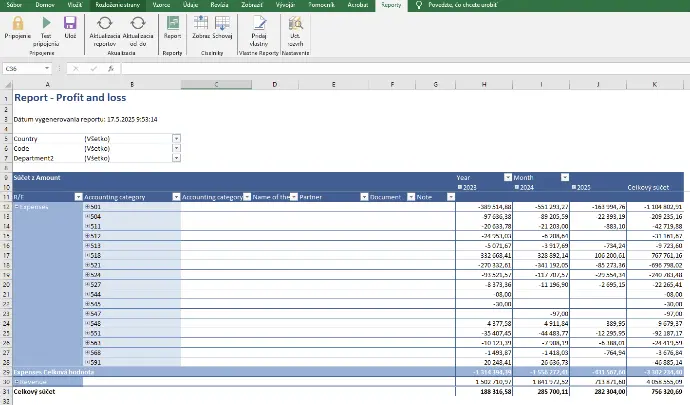Select column H header
690x405 pixels.
(x=484, y=84)
